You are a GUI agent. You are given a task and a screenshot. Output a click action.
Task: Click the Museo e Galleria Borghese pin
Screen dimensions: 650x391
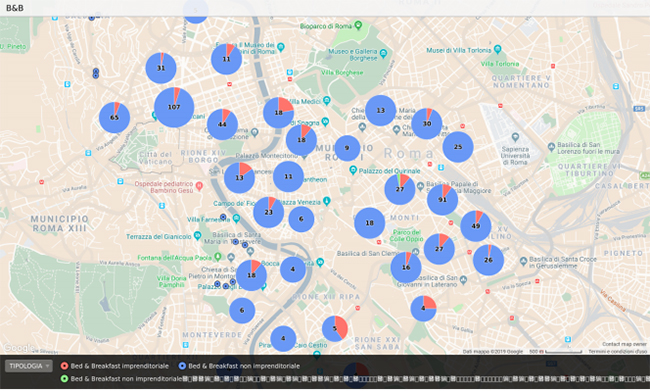[383, 53]
